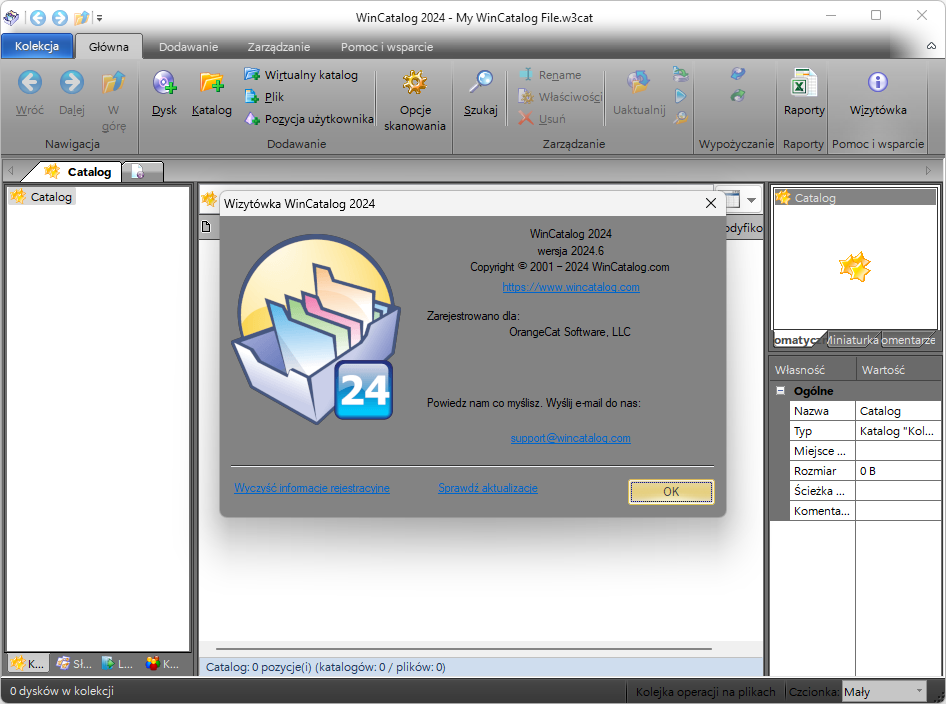Viewport: 946px width, 704px height.
Task: Click the small drive-arrow icon beside Uaktualnij
Action: pyautogui.click(x=681, y=74)
